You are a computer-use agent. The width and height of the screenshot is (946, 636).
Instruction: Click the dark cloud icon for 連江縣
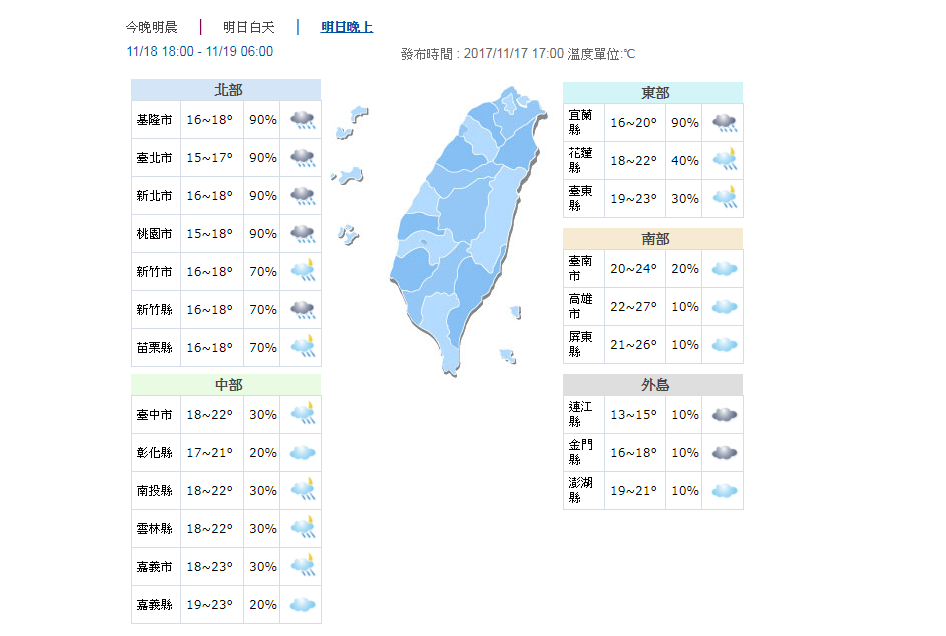click(724, 415)
